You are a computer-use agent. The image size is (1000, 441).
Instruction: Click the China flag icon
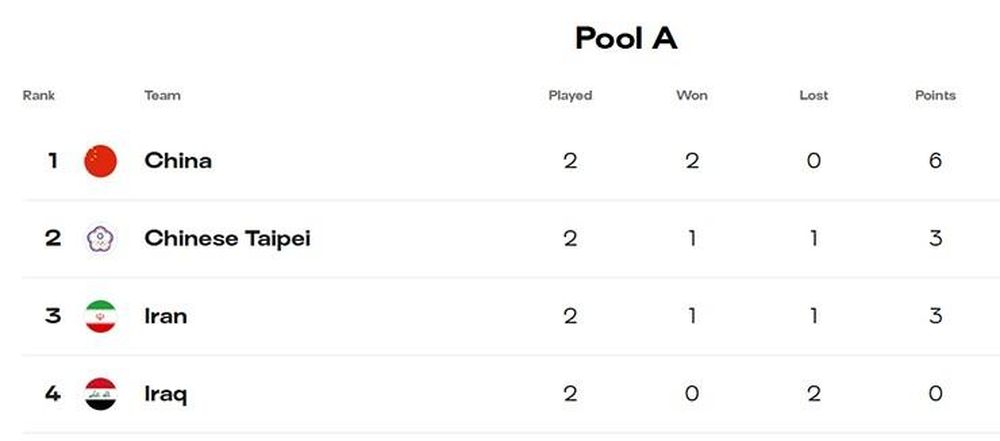[x=101, y=161]
